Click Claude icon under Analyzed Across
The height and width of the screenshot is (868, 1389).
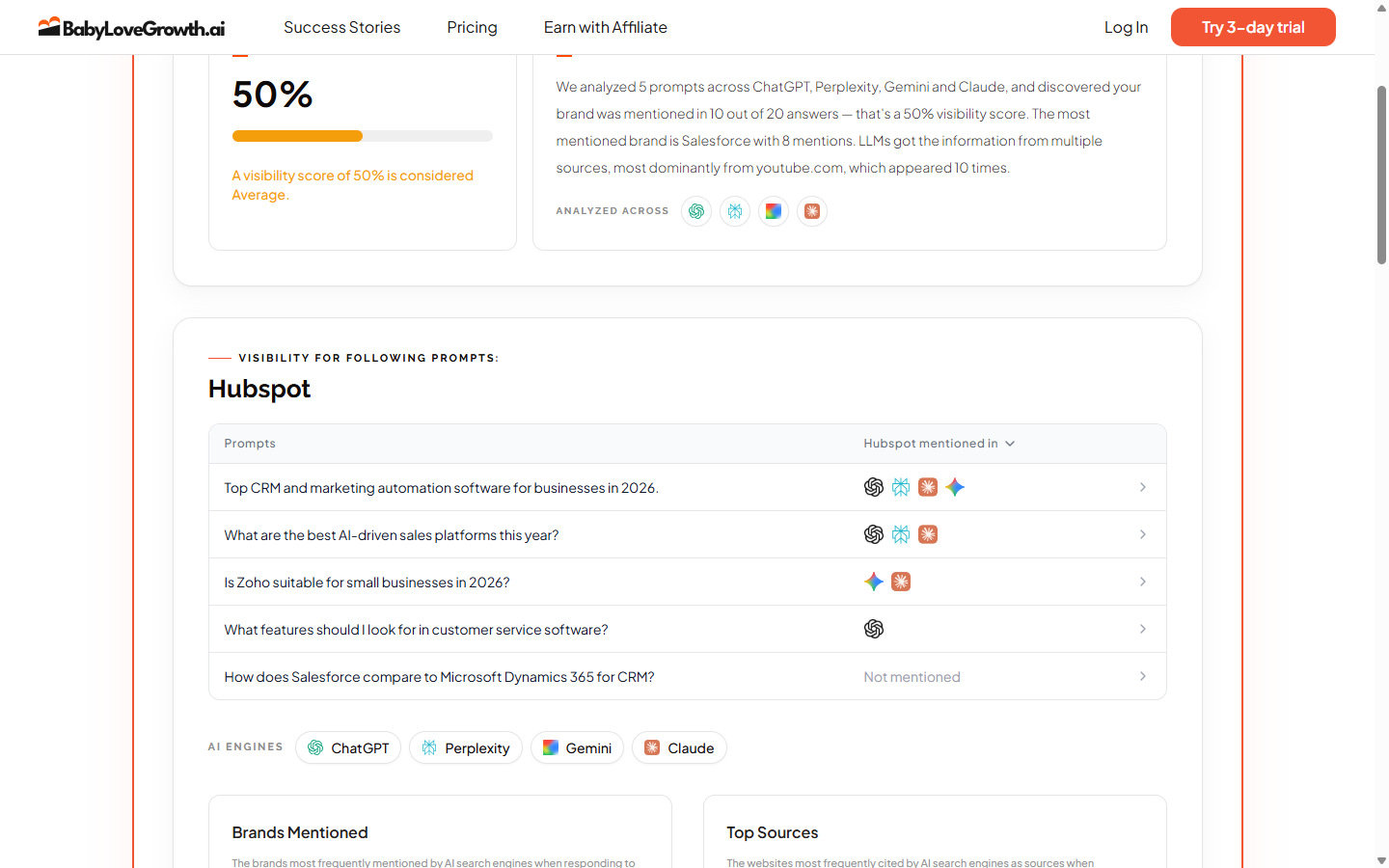tap(812, 211)
